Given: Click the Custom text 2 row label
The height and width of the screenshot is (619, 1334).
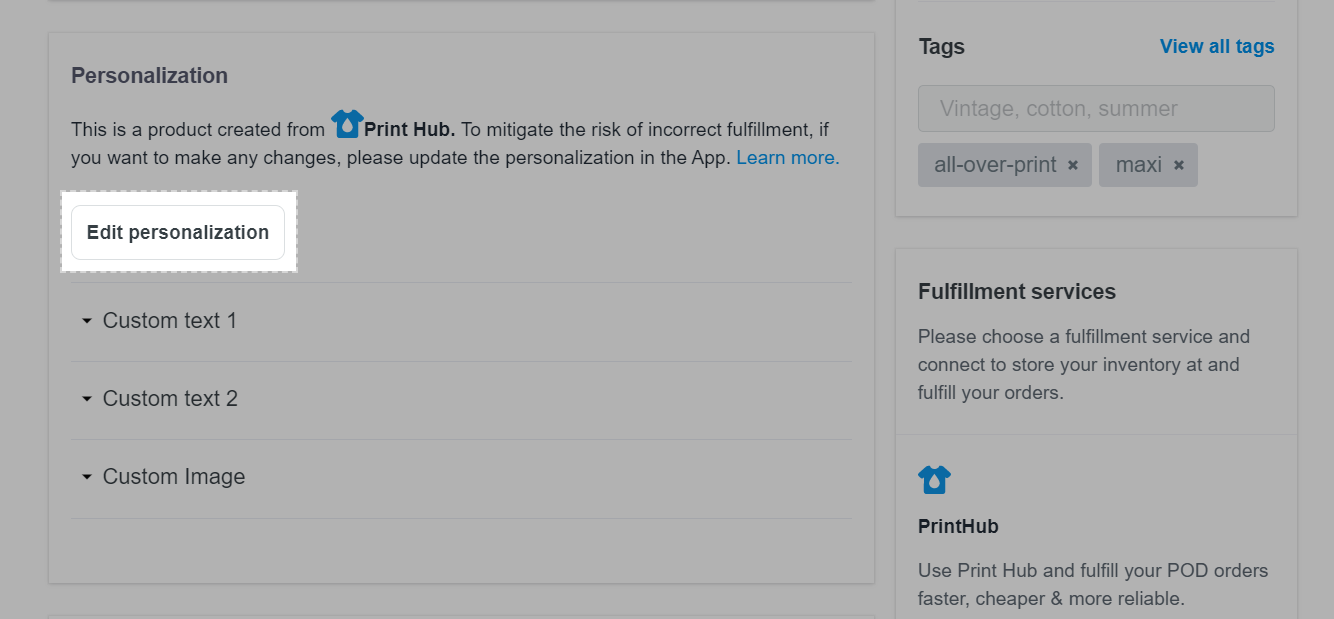Looking at the screenshot, I should point(170,399).
